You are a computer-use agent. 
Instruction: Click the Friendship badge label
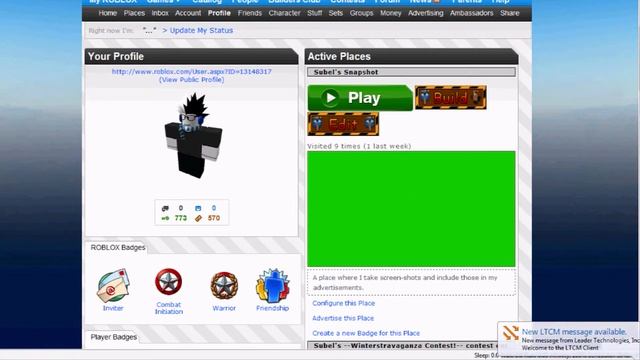tap(273, 308)
